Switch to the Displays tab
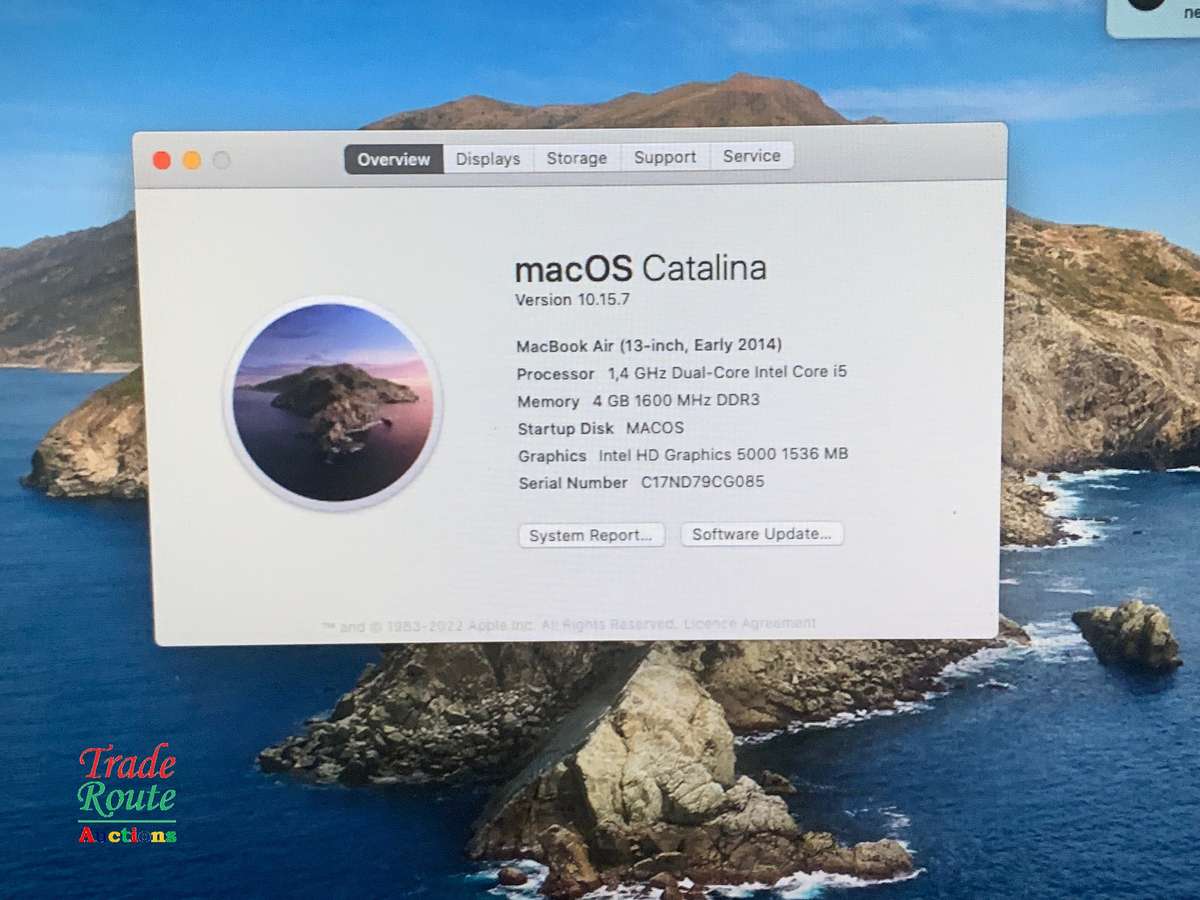Image resolution: width=1200 pixels, height=900 pixels. 487,158
